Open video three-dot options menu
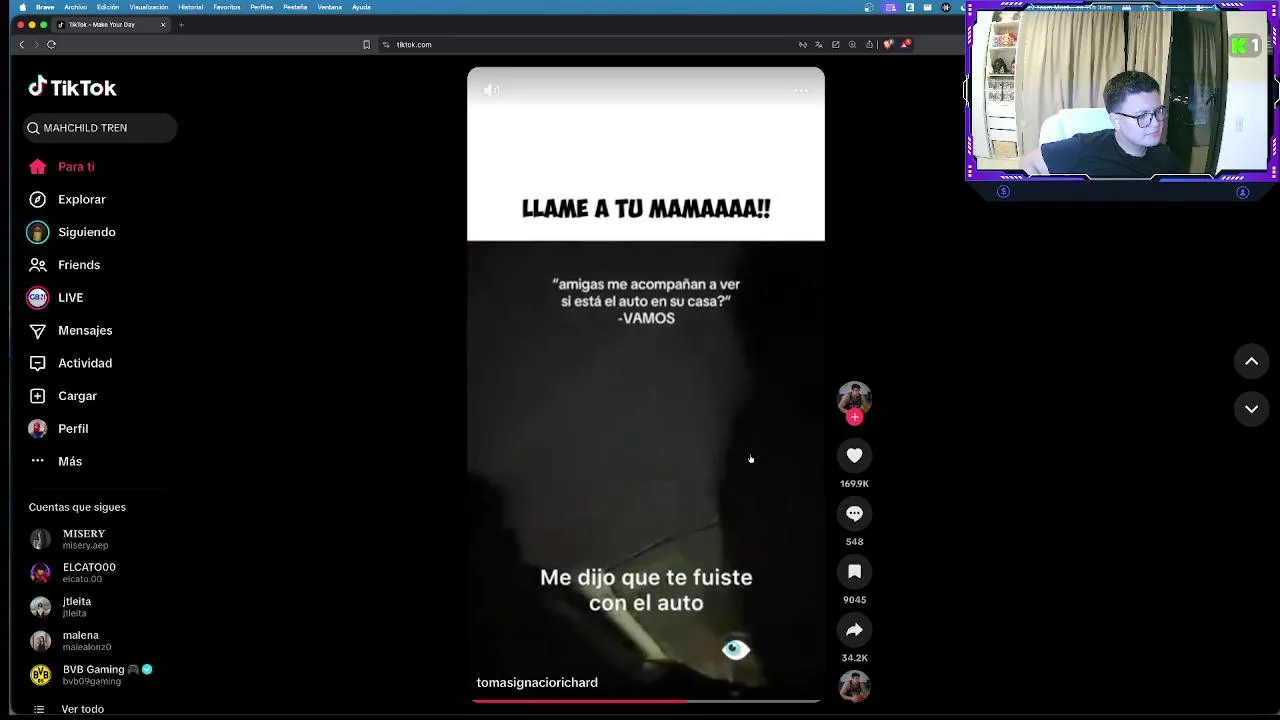This screenshot has width=1280, height=720. tap(801, 91)
